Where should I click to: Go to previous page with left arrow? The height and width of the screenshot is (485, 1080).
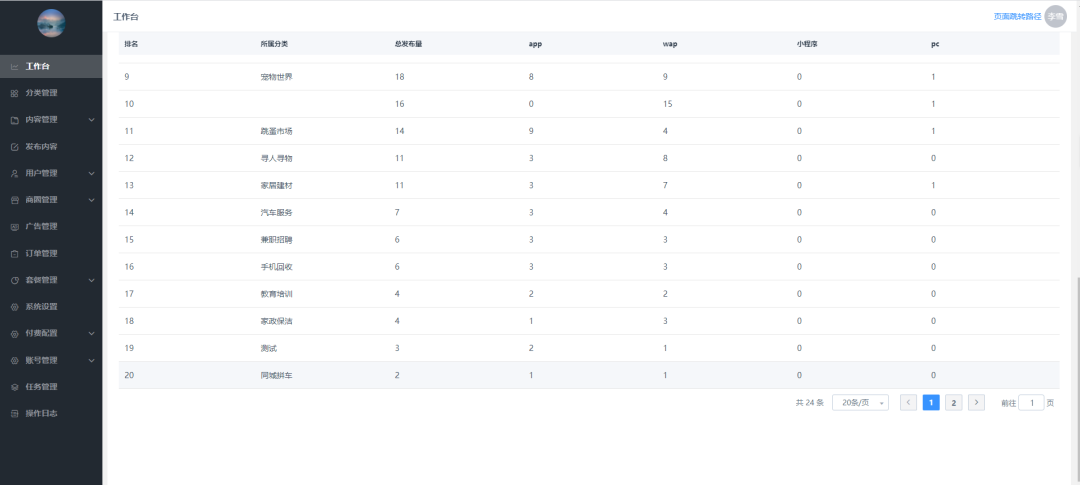[908, 403]
